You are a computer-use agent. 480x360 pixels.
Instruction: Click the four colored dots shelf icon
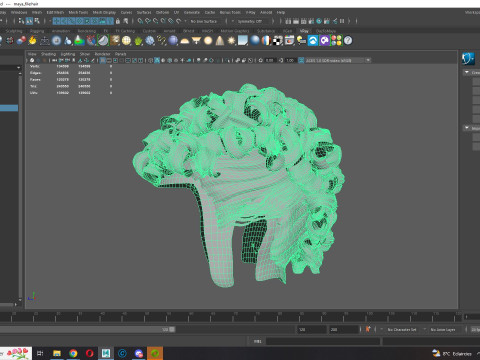tap(337, 41)
